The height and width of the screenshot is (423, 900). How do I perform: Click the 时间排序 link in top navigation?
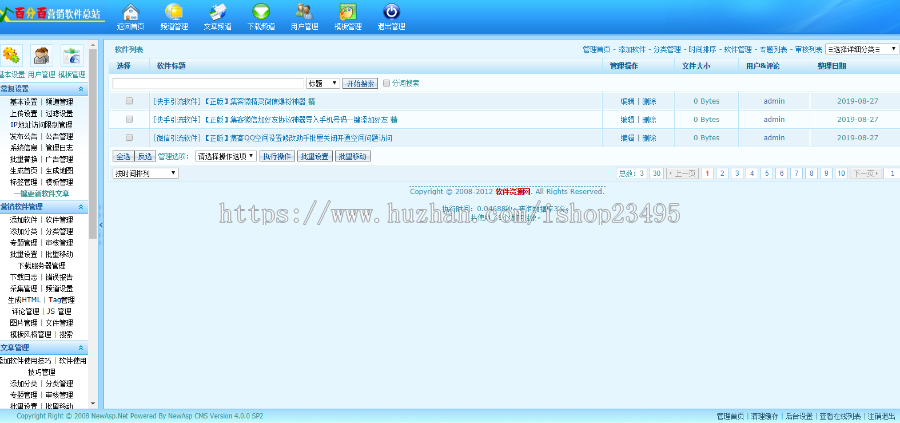point(702,50)
